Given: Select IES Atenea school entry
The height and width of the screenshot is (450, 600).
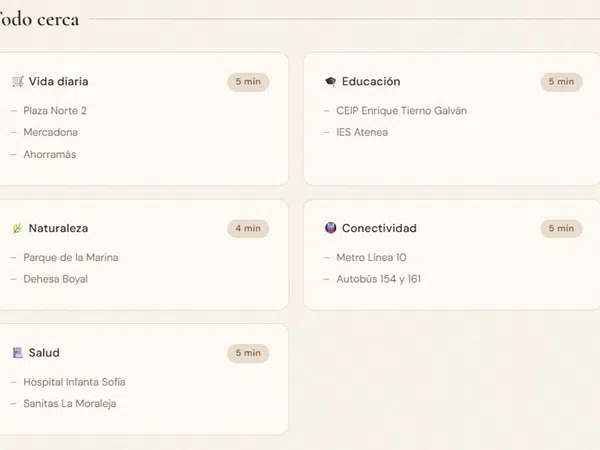Looking at the screenshot, I should click(x=362, y=132).
